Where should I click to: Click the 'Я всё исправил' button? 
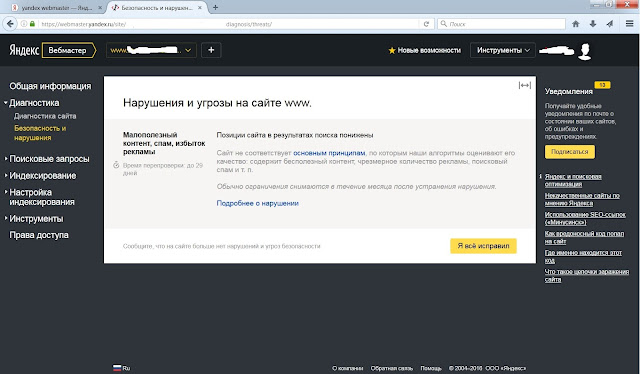(x=483, y=246)
